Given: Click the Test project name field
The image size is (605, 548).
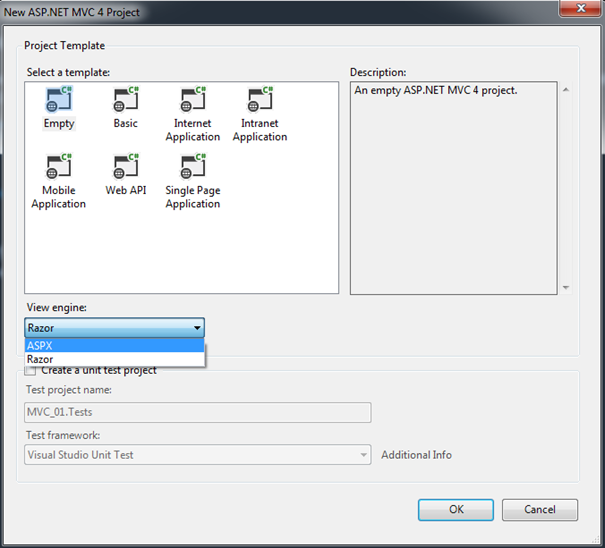Looking at the screenshot, I should click(197, 413).
